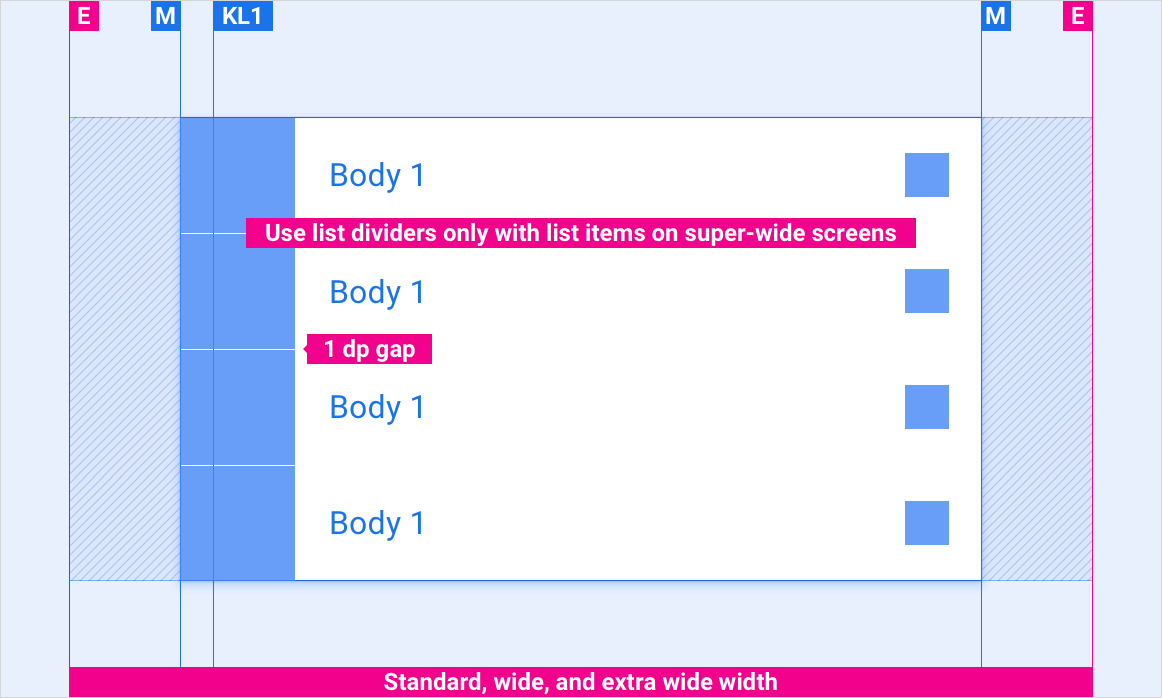Select the leading blue block of the third row
Image resolution: width=1162 pixels, height=698 pixels.
[x=237, y=407]
